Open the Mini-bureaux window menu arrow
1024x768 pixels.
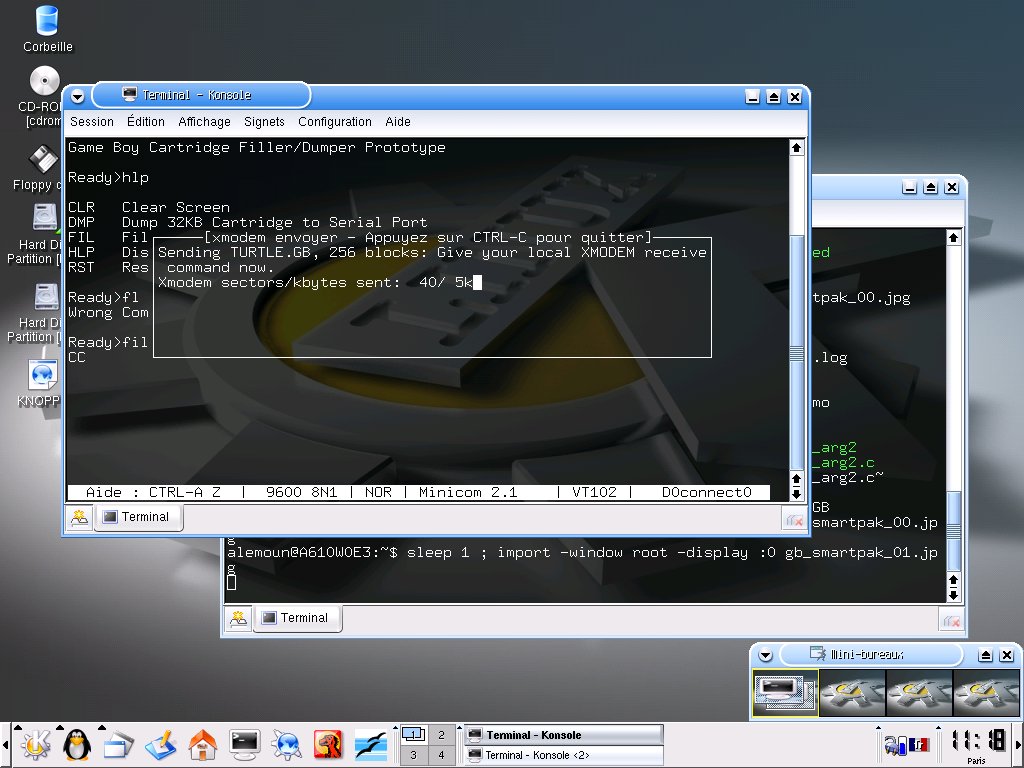point(765,655)
